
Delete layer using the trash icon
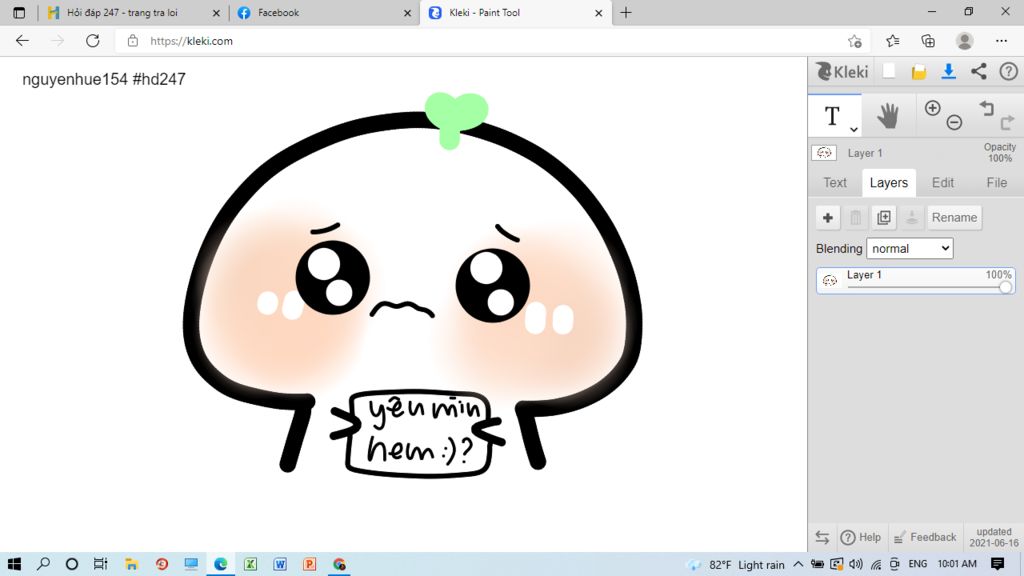(856, 217)
